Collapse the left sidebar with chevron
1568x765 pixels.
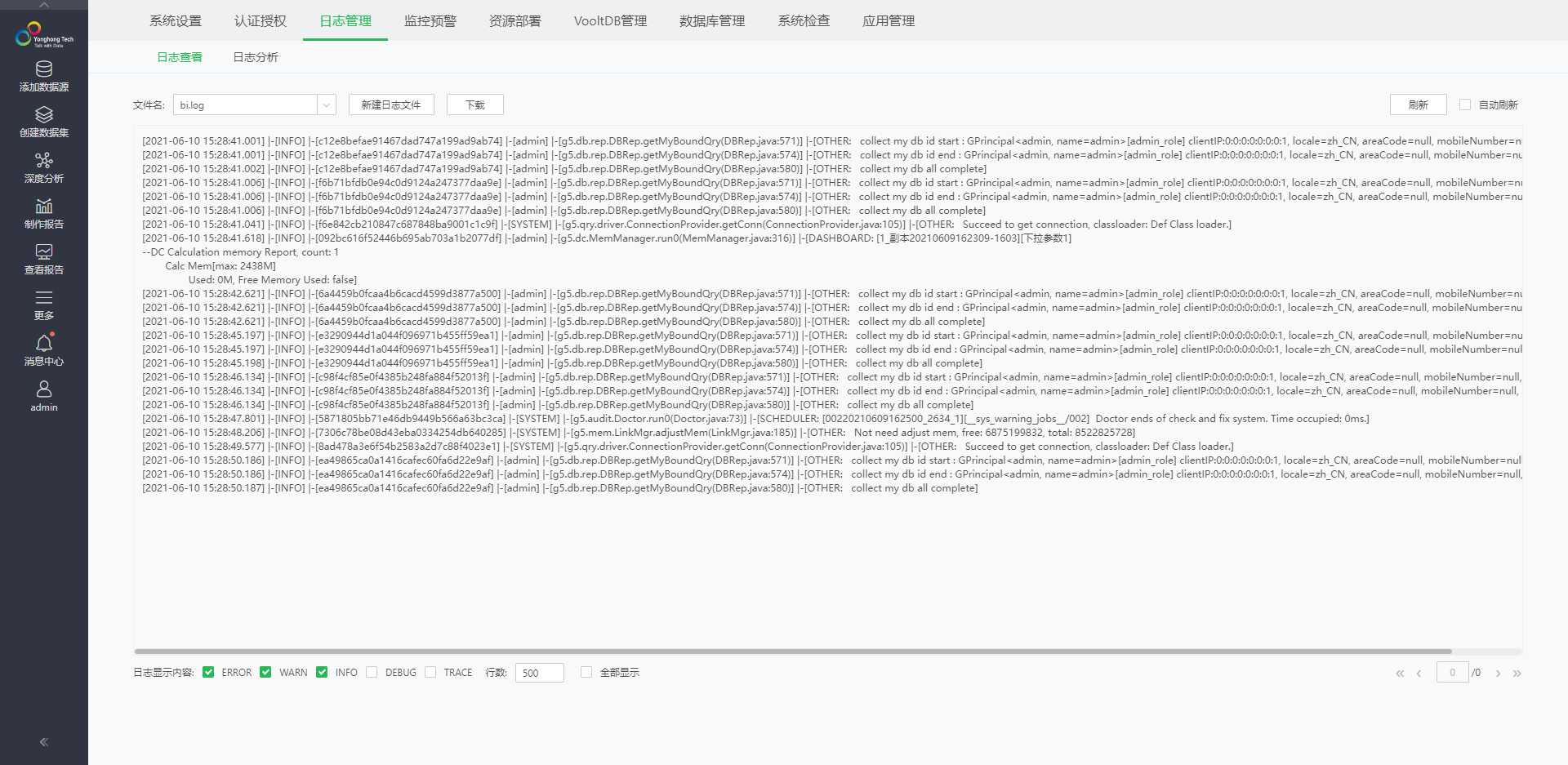tap(43, 741)
